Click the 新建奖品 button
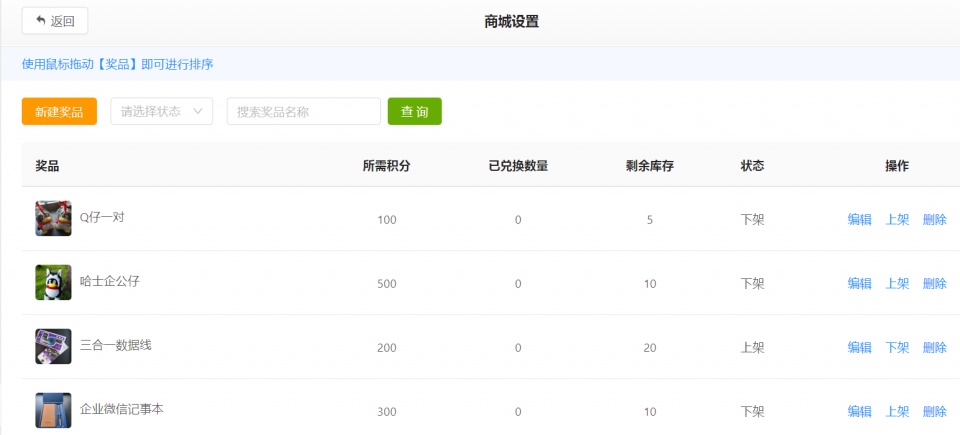This screenshot has height=435, width=960. pos(59,112)
